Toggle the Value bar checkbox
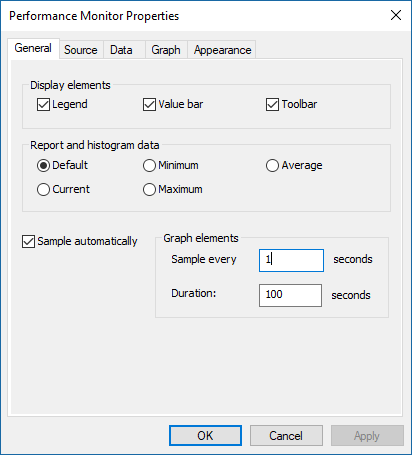This screenshot has height=455, width=412. pos(149,104)
